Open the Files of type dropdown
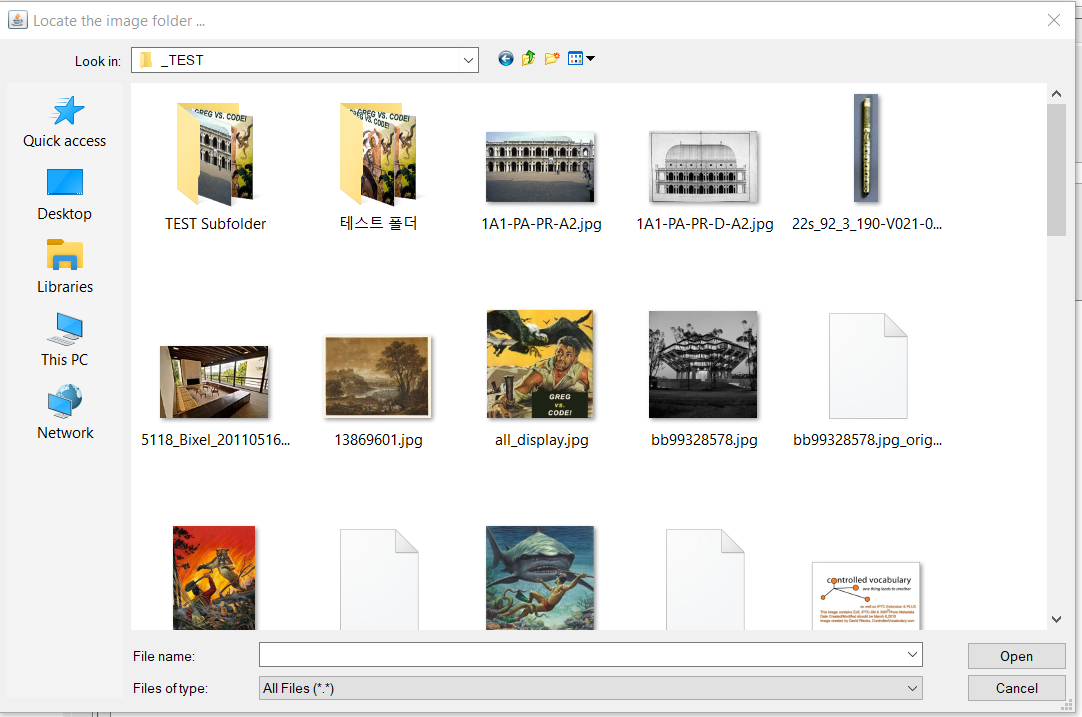Screen dimensions: 1082x717 [x=591, y=688]
